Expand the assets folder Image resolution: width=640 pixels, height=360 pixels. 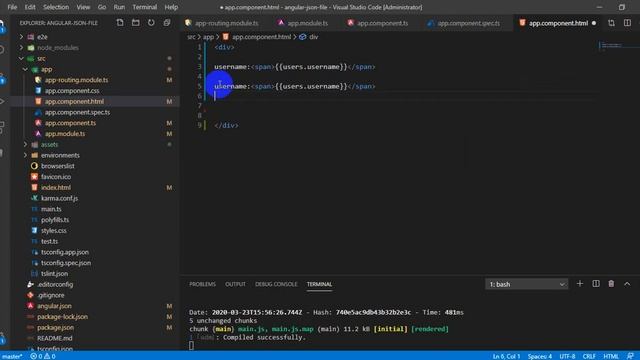[x=25, y=144]
